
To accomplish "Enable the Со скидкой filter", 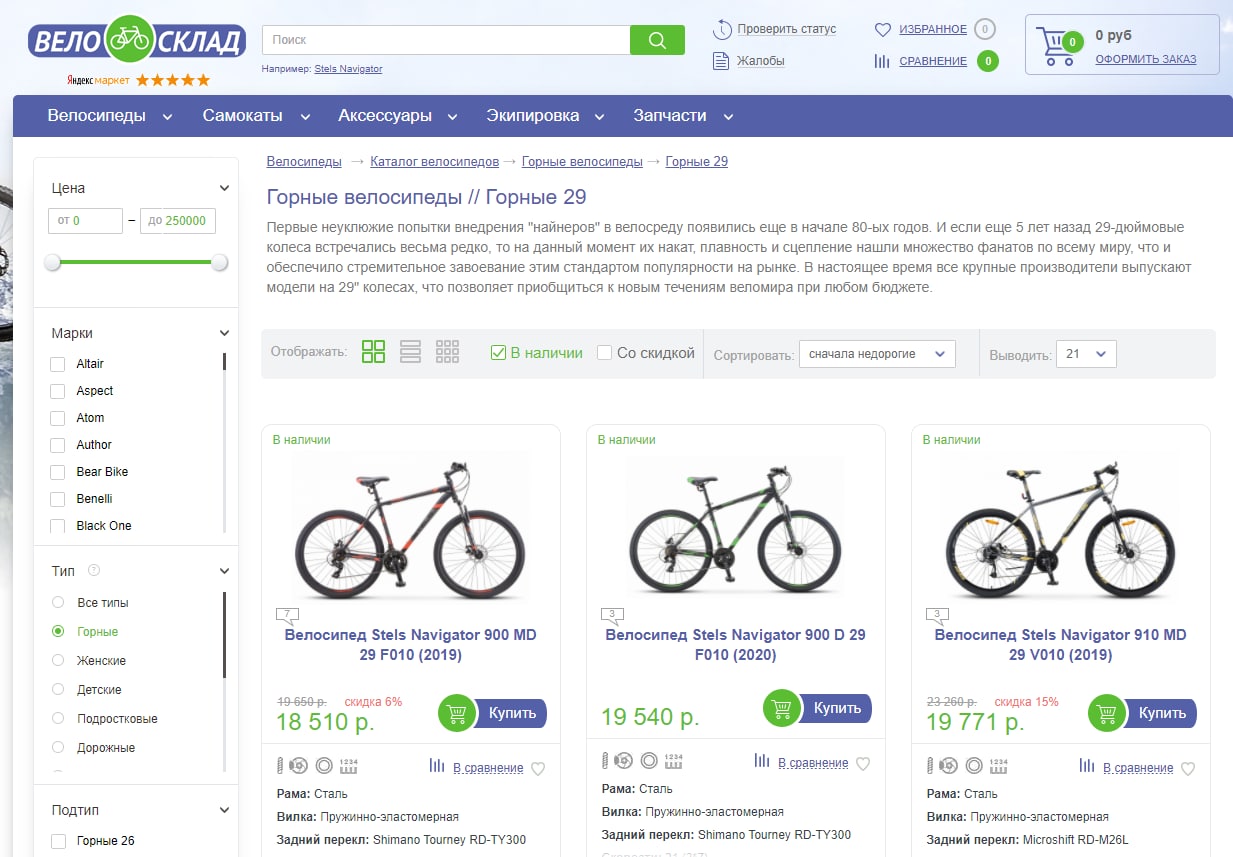I will 604,352.
